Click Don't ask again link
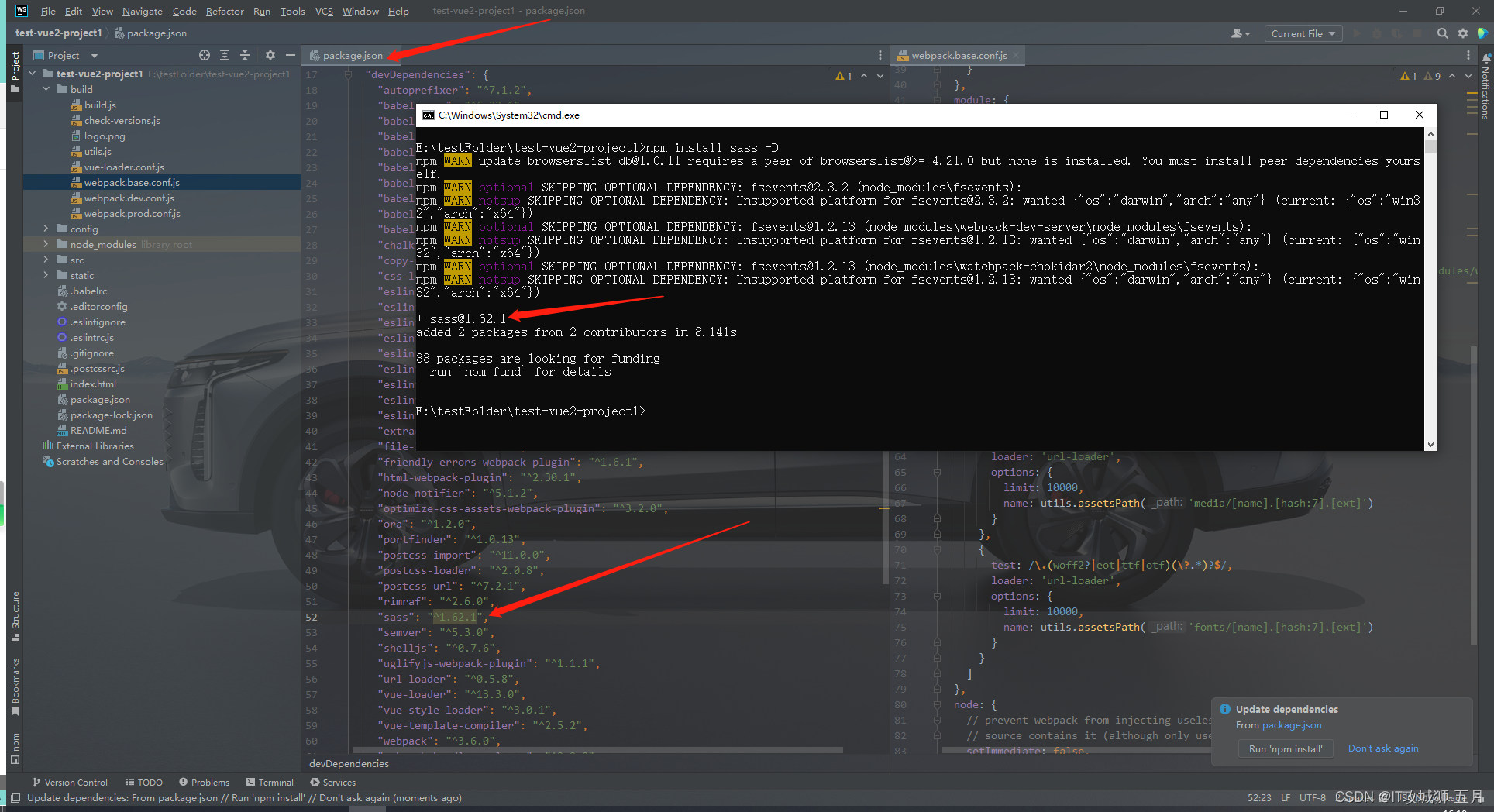Screen dimensions: 1494x812 (x=1383, y=748)
